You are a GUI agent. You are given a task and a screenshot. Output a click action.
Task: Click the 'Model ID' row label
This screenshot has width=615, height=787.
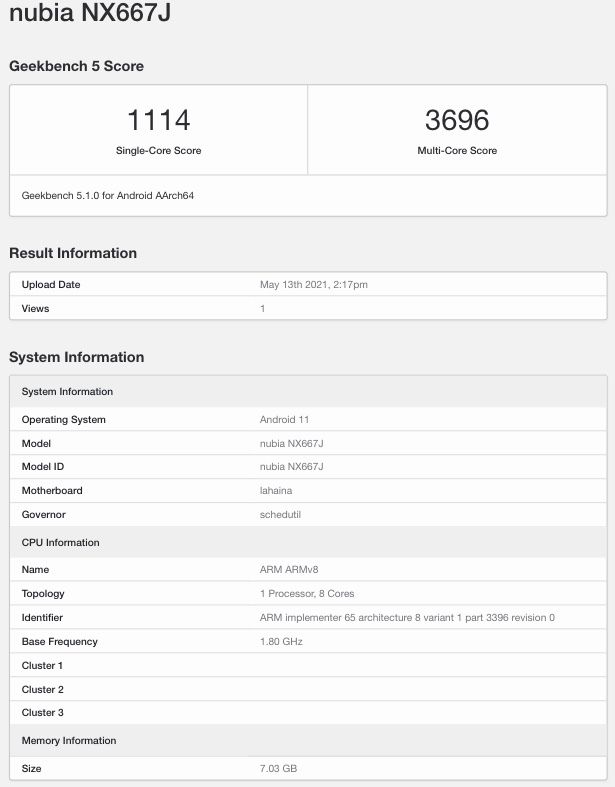pyautogui.click(x=43, y=467)
